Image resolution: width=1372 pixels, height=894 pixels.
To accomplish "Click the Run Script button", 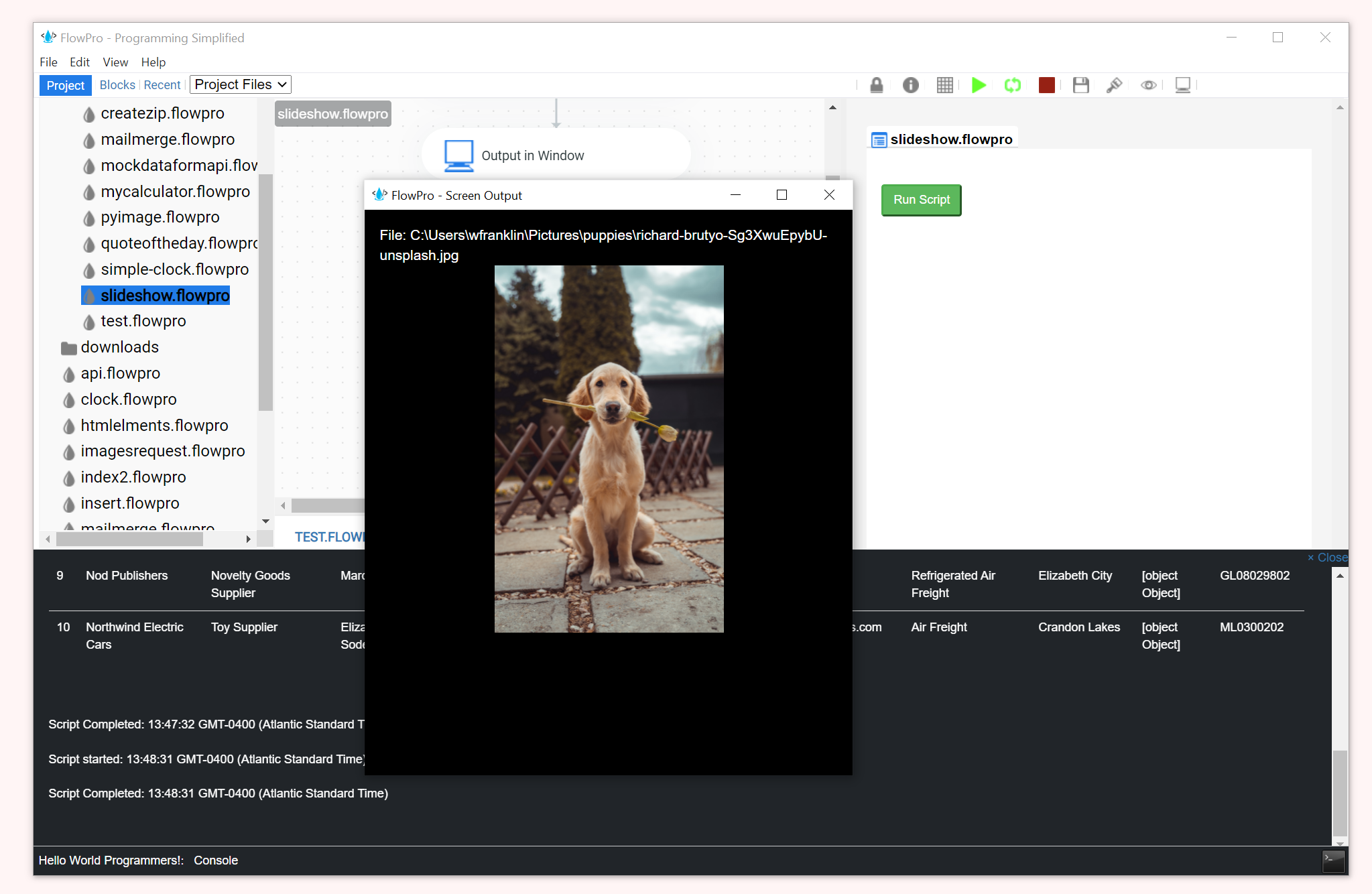I will point(922,200).
